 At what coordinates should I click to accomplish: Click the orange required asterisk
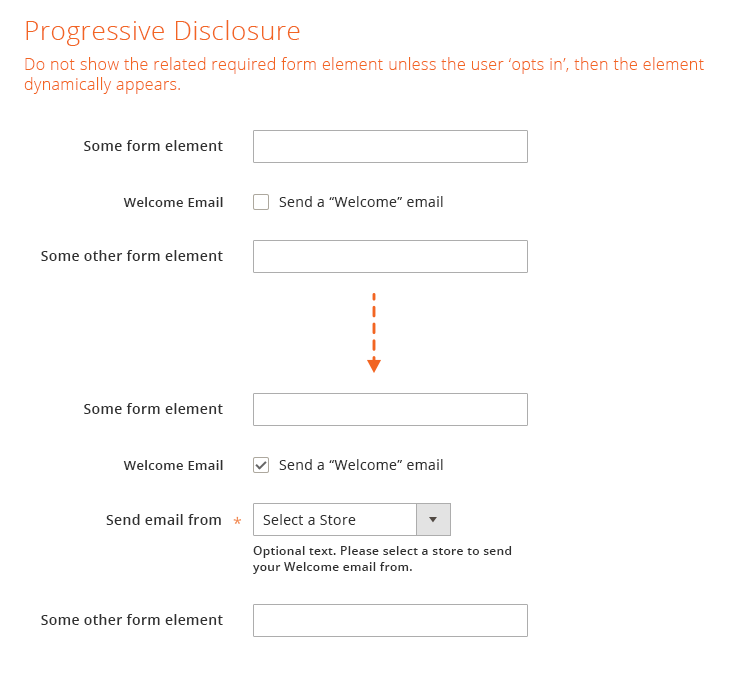pos(237,522)
